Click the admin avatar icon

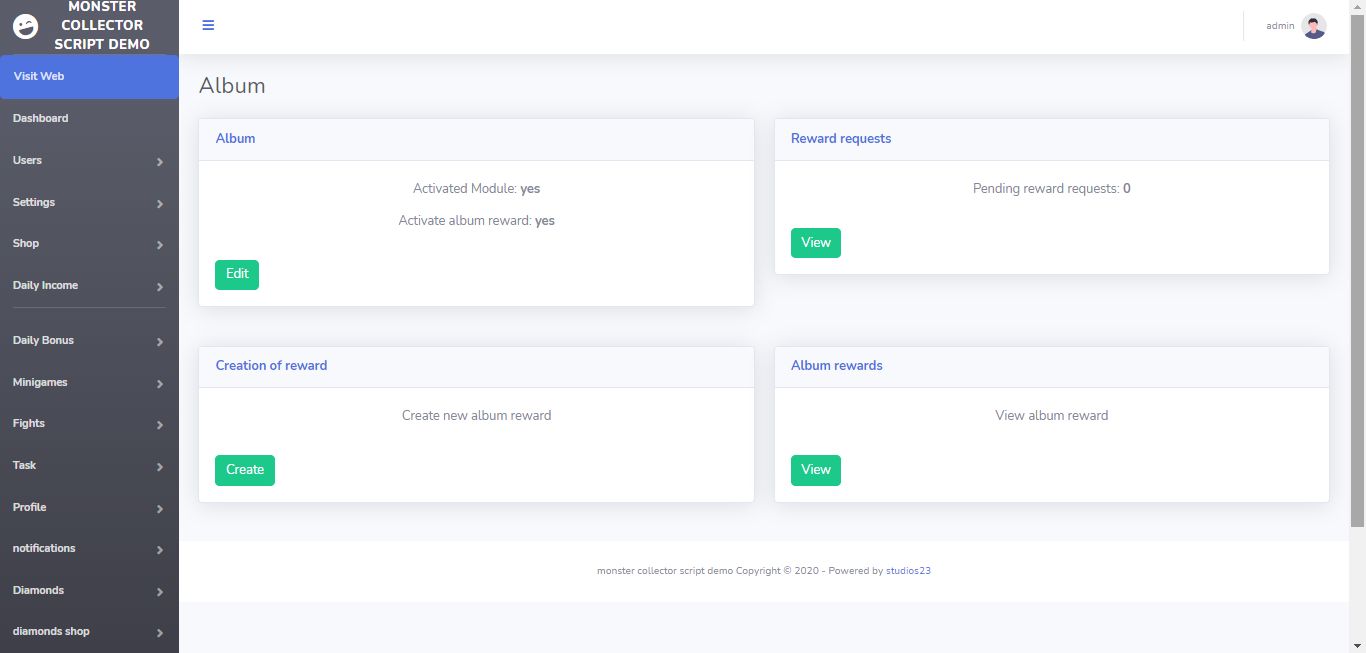point(1314,26)
